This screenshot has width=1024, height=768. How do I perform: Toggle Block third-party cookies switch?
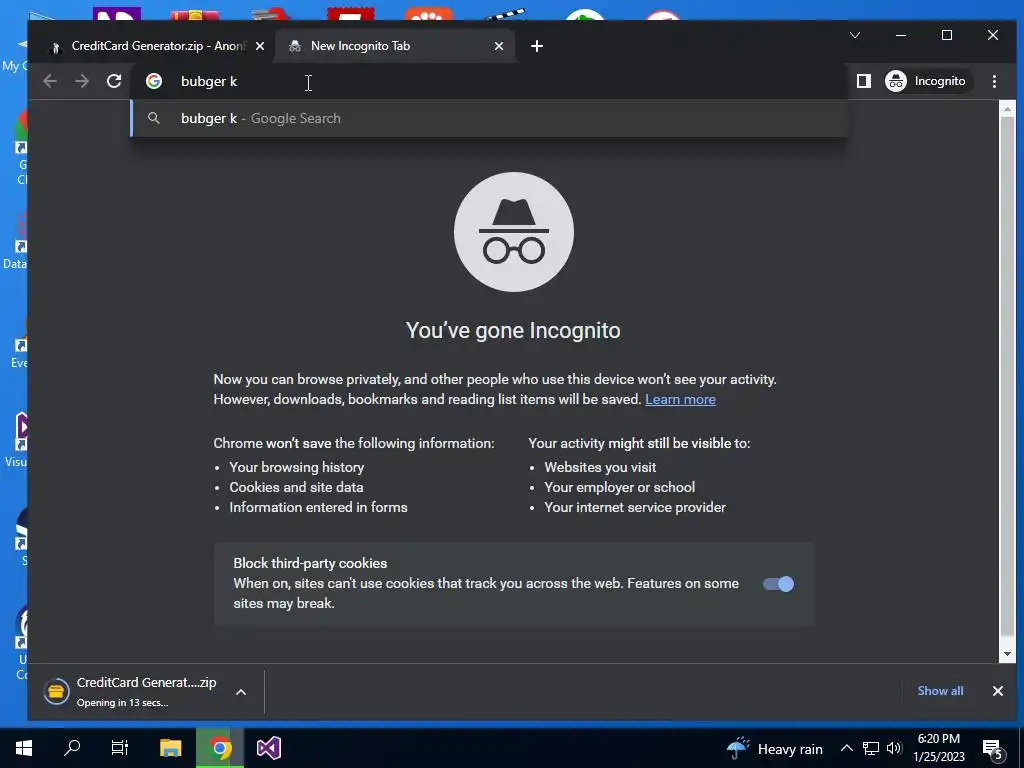pyautogui.click(x=778, y=584)
